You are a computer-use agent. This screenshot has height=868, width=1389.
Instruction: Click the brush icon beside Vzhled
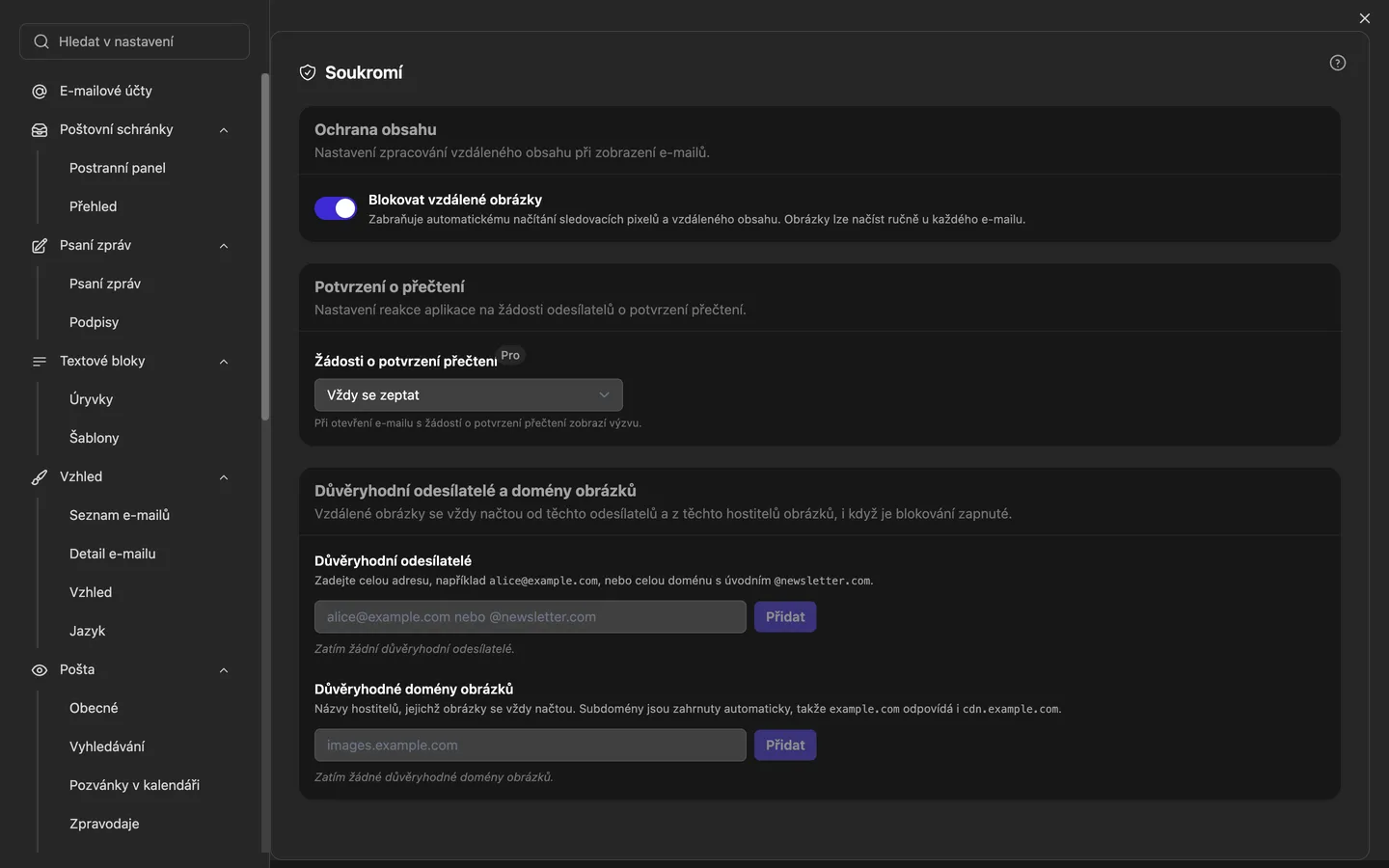pyautogui.click(x=40, y=477)
